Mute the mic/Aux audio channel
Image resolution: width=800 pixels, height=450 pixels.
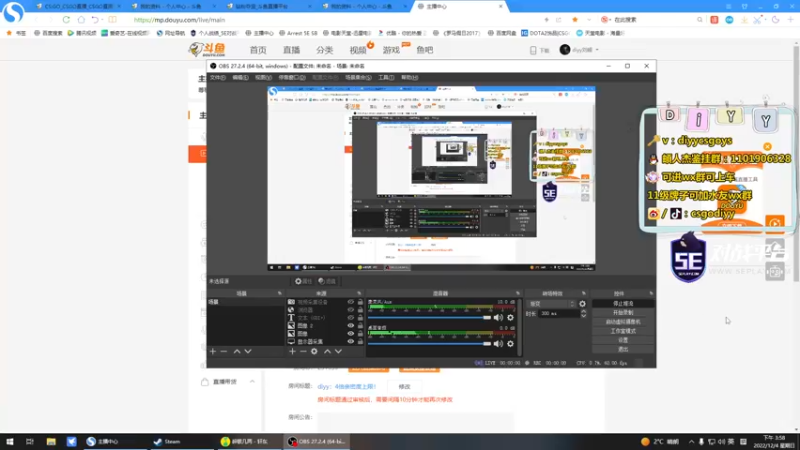coord(498,317)
